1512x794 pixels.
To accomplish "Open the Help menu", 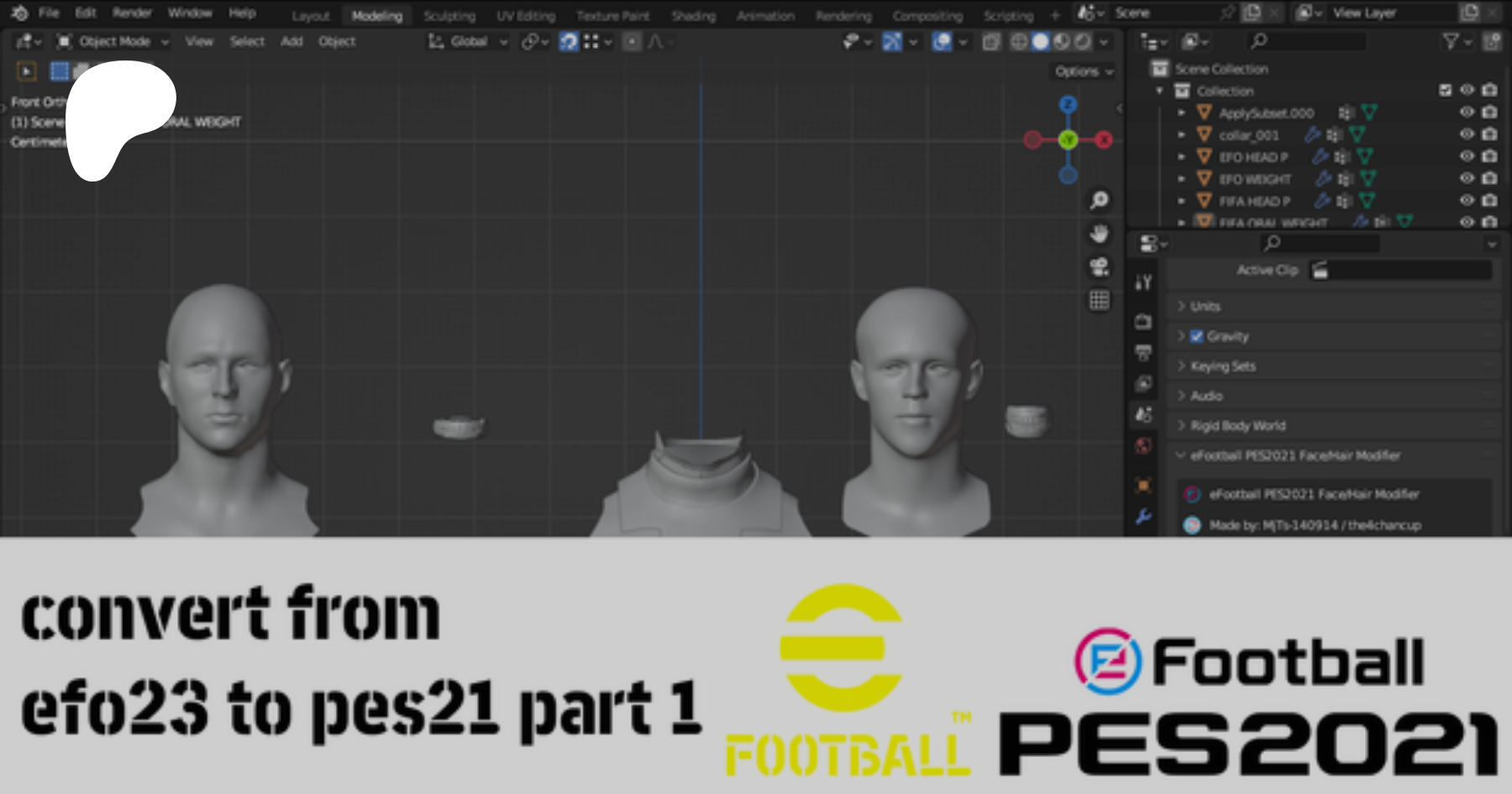I will (242, 13).
